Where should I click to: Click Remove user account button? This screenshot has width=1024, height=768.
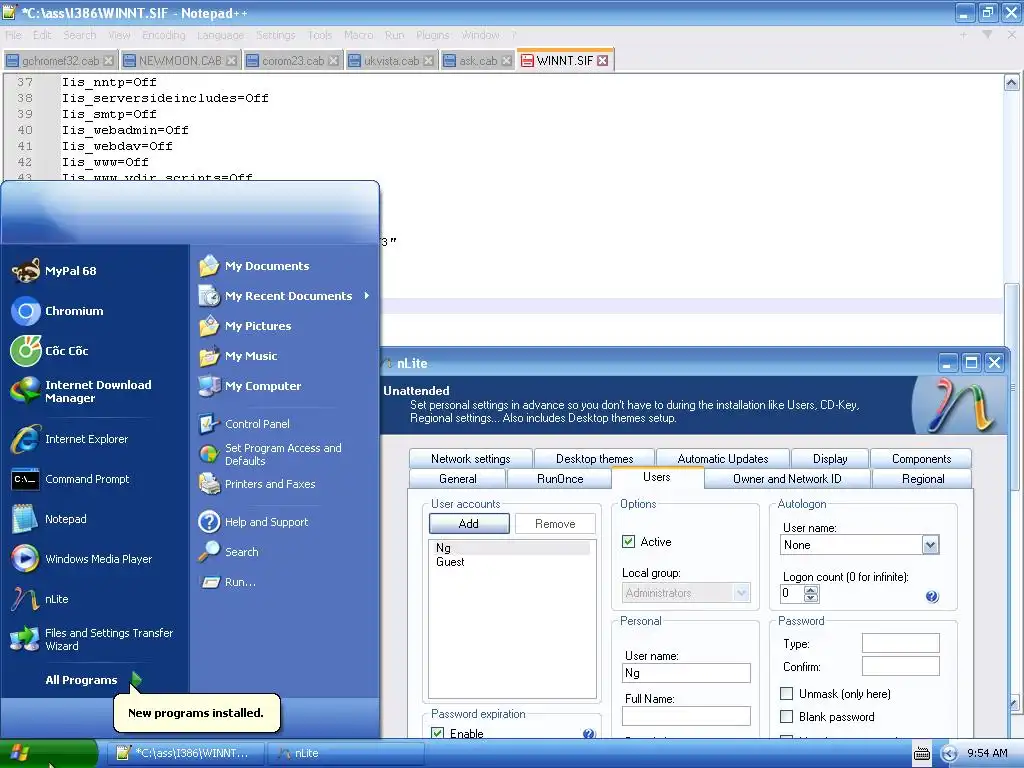pos(555,524)
